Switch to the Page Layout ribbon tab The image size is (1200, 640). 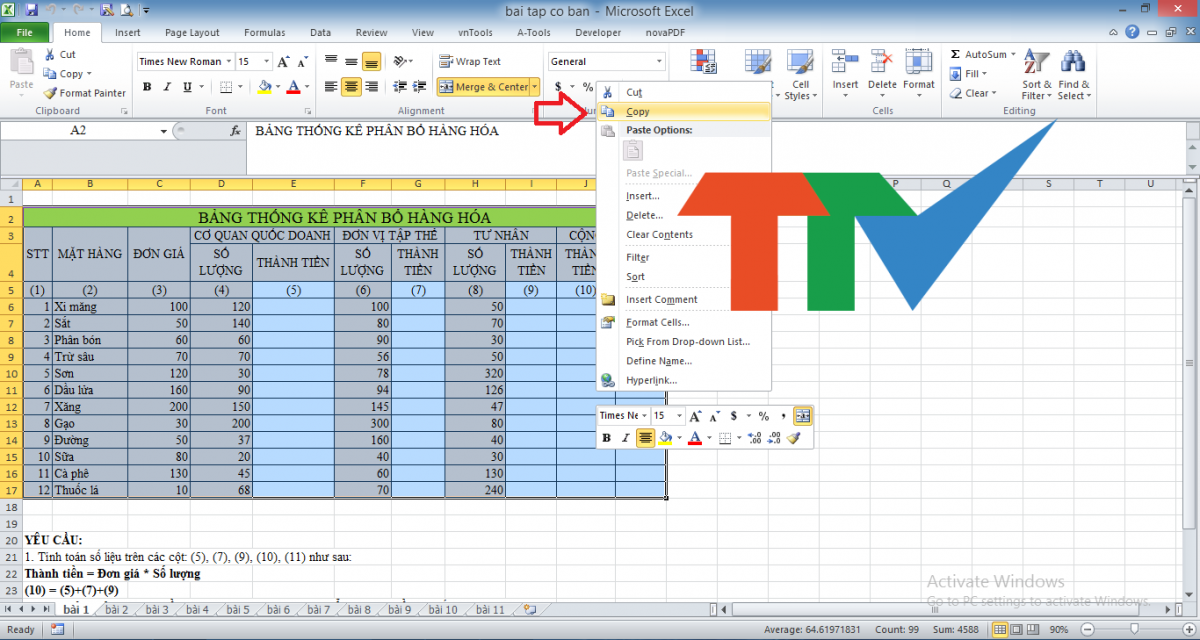[x=192, y=32]
